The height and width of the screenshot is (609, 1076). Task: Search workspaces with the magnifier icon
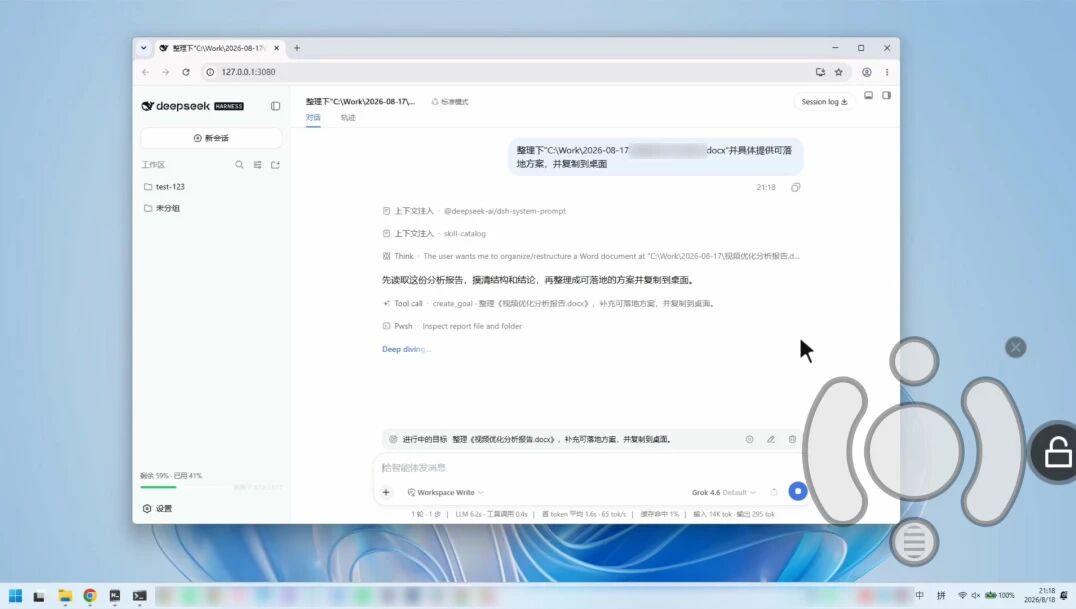pos(239,165)
